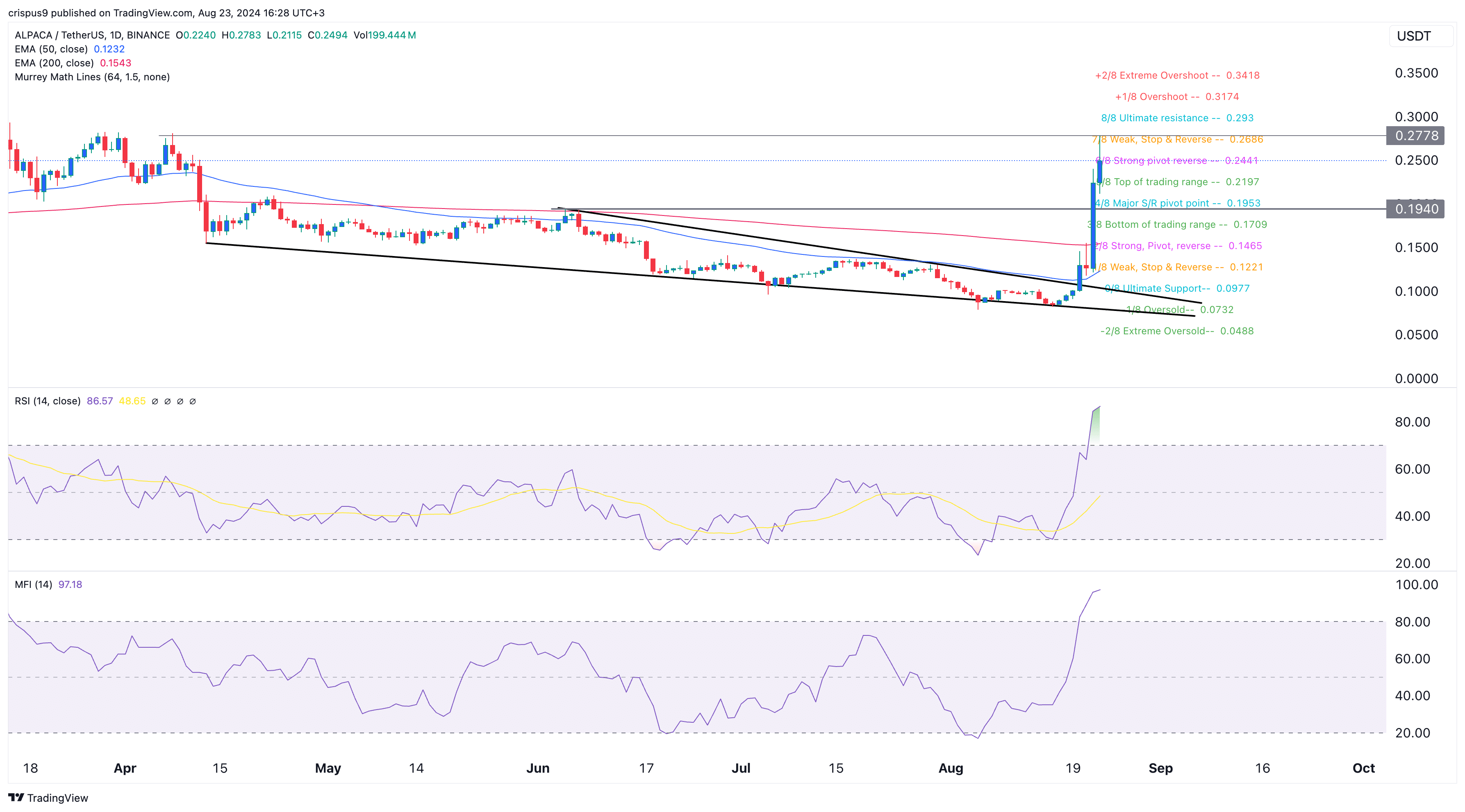Click the low price L0.2115

coord(284,35)
